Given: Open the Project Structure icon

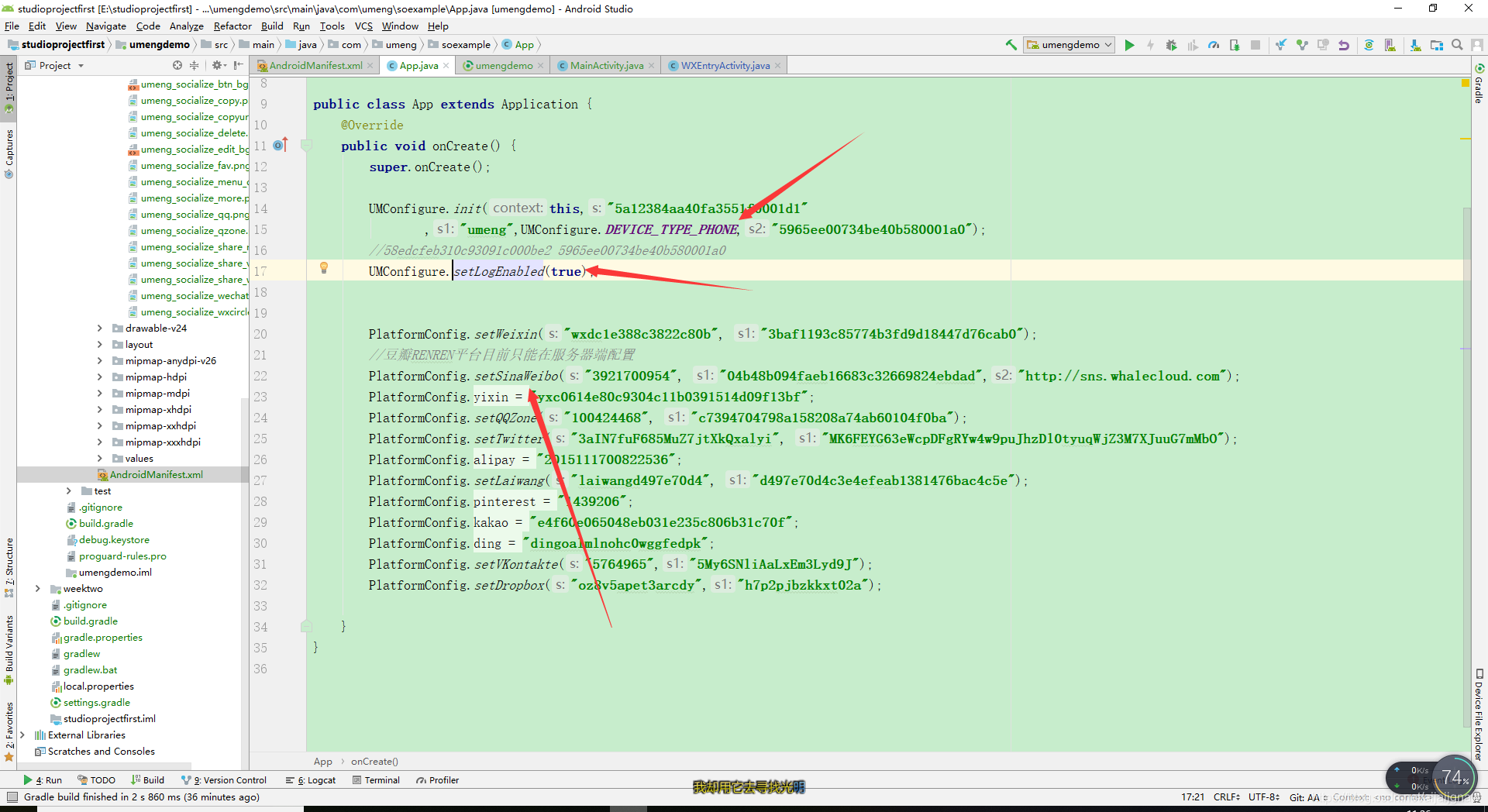Looking at the screenshot, I should 1437,45.
